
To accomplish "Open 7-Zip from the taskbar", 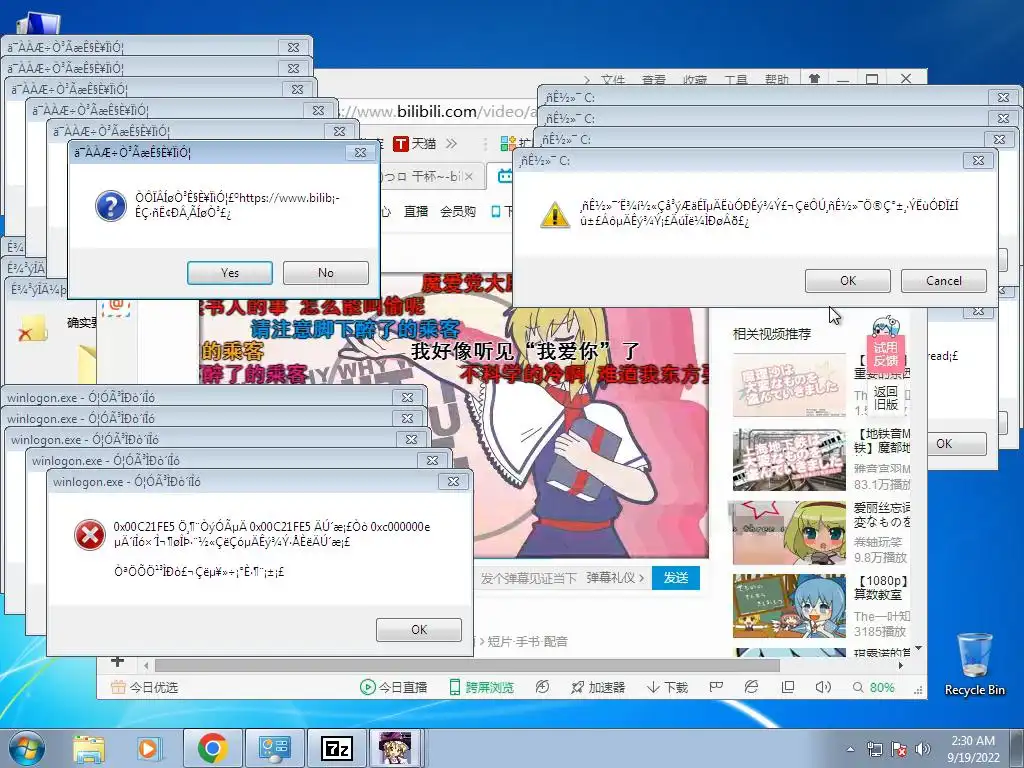I will pyautogui.click(x=337, y=748).
